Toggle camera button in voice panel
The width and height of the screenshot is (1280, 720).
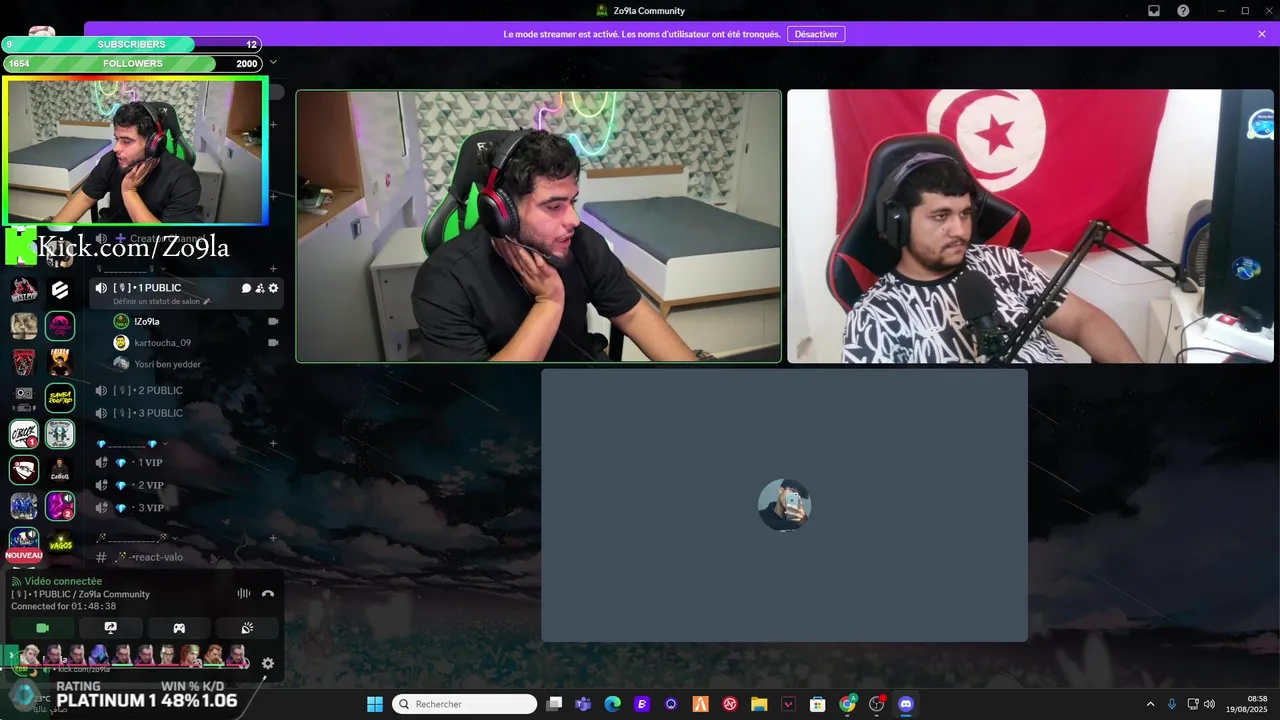point(42,628)
